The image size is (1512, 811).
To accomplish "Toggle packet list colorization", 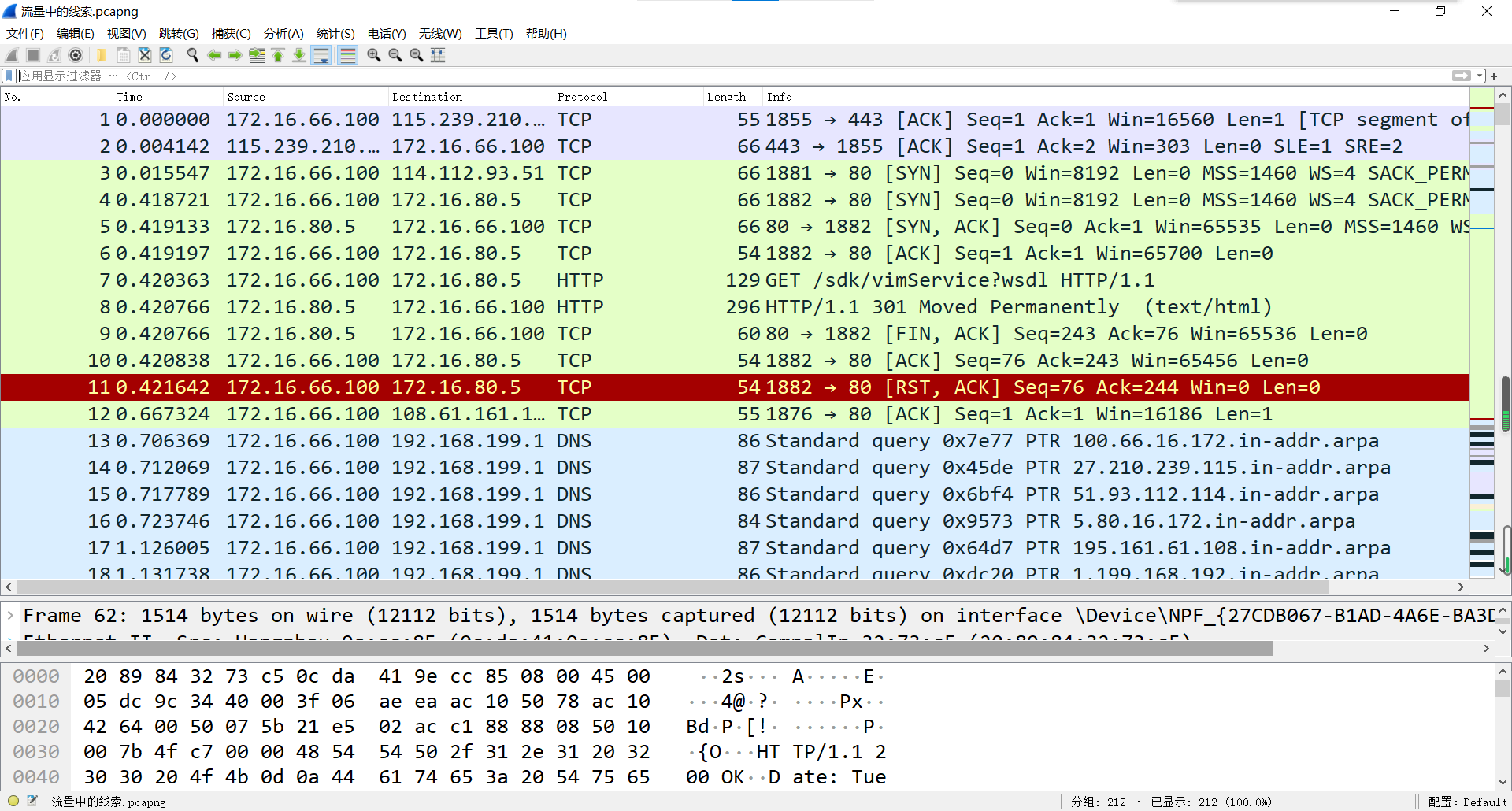I will click(x=347, y=55).
